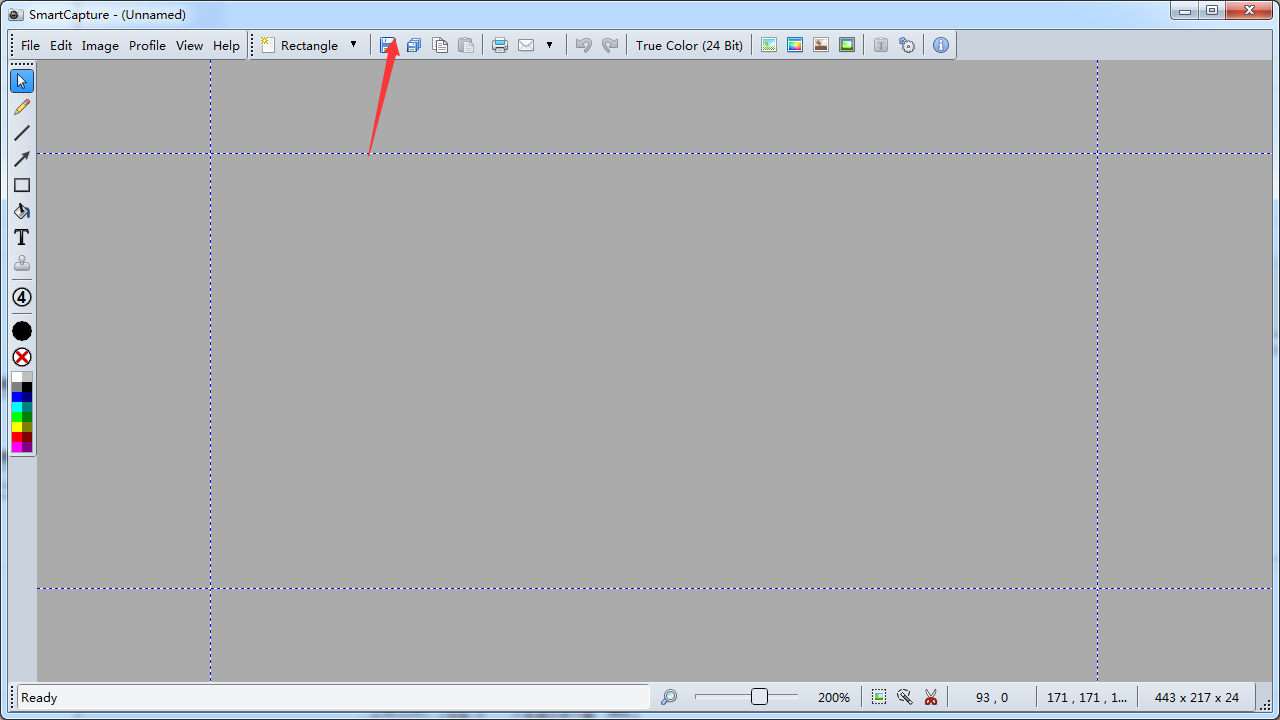
Task: Open the Profile menu
Action: (147, 45)
